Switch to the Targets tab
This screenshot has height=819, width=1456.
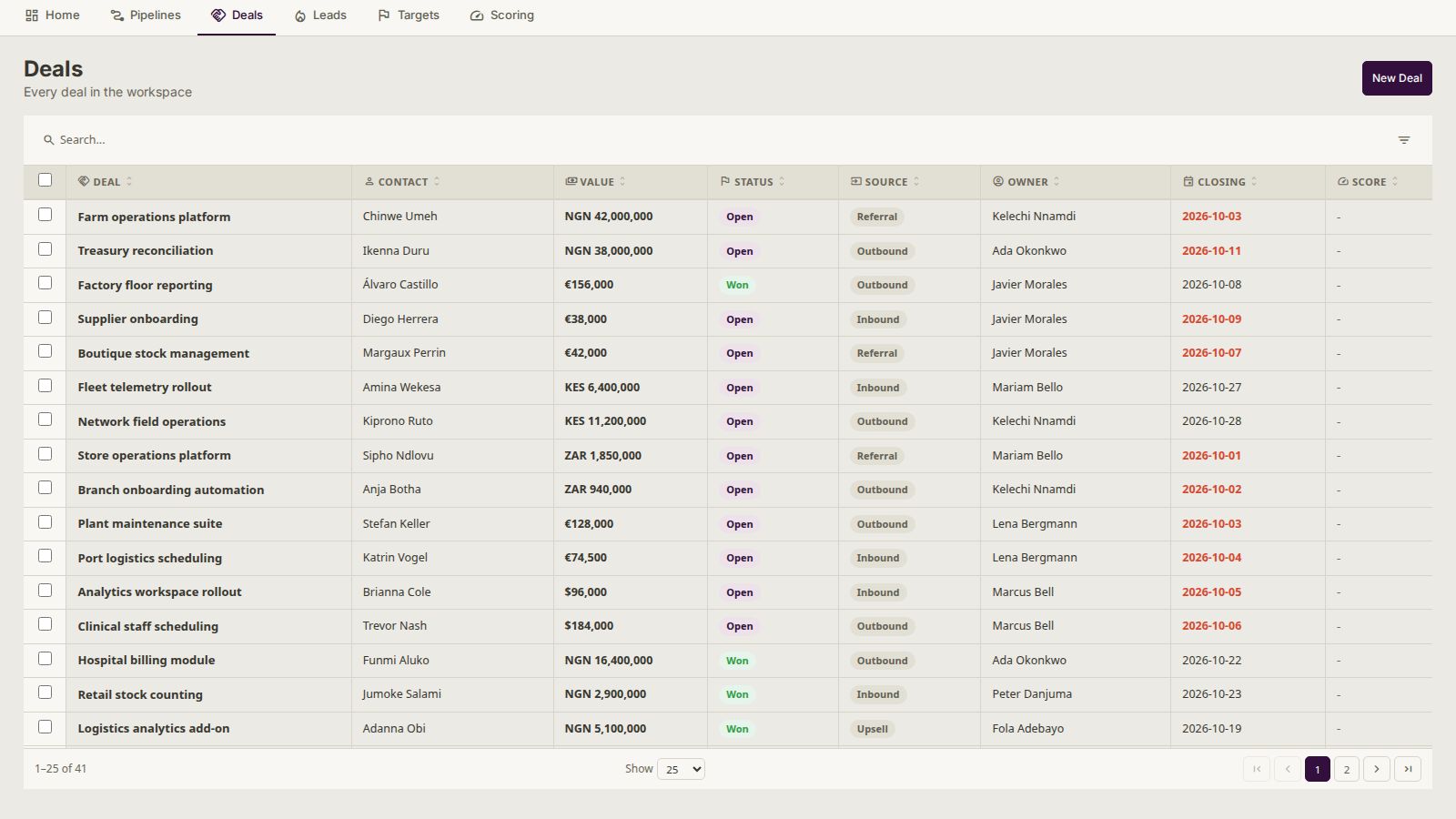[x=409, y=15]
